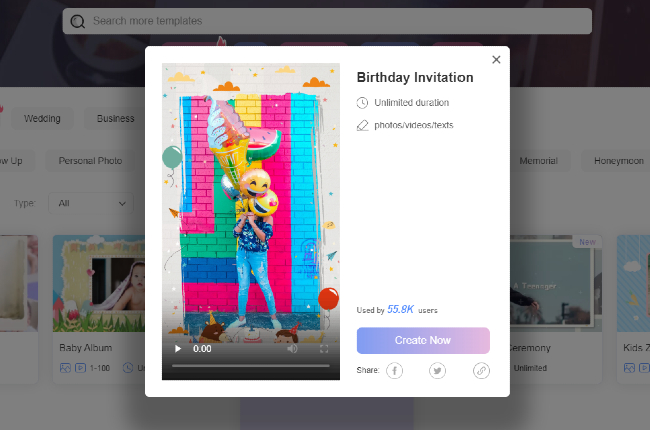Copy the template share link
Image resolution: width=650 pixels, height=430 pixels.
(x=481, y=370)
